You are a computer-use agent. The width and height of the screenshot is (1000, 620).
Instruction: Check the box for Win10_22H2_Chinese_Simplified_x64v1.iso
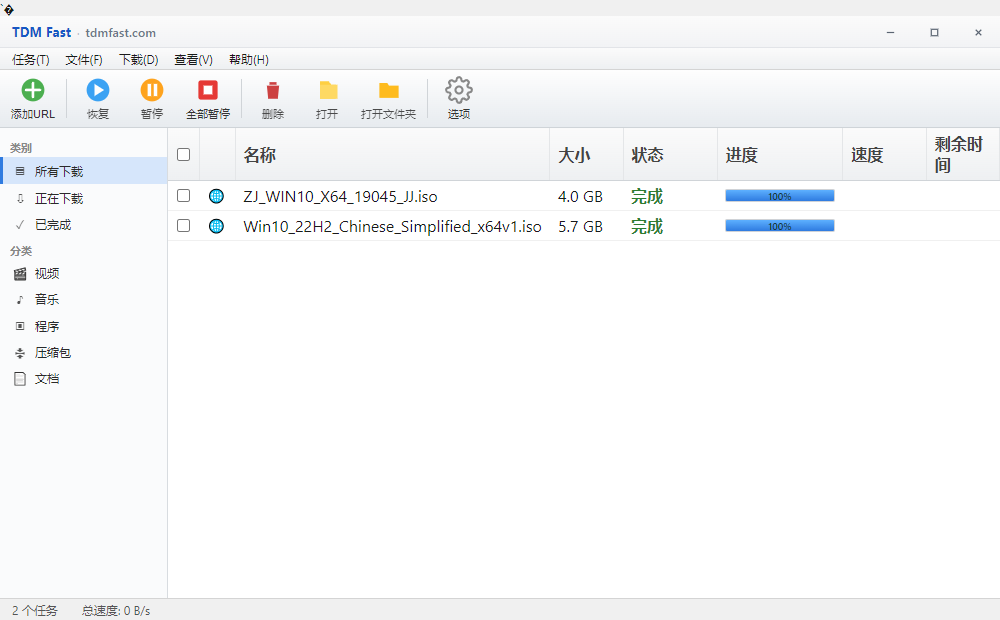point(184,225)
